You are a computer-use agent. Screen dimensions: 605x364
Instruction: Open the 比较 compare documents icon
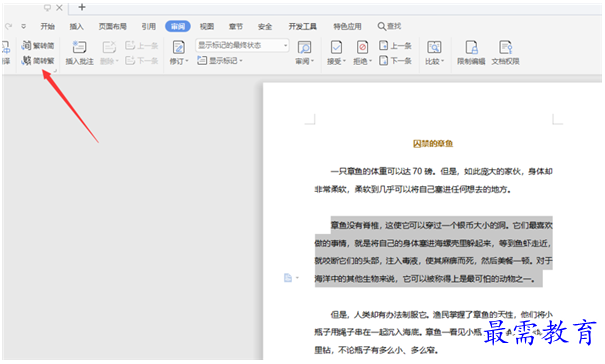[x=434, y=47]
